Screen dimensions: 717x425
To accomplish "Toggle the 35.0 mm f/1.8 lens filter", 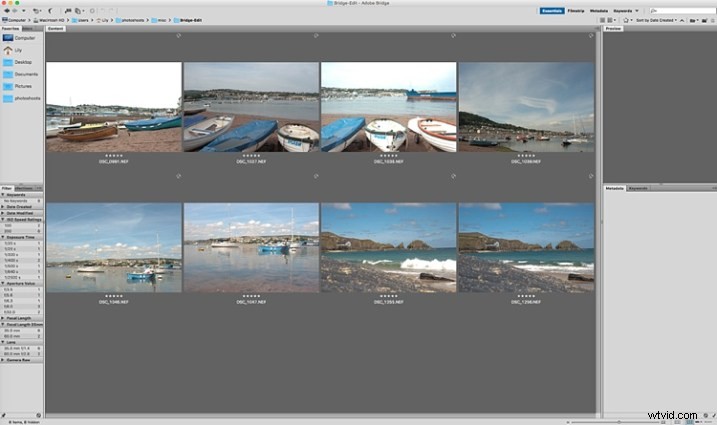I will click(x=21, y=348).
